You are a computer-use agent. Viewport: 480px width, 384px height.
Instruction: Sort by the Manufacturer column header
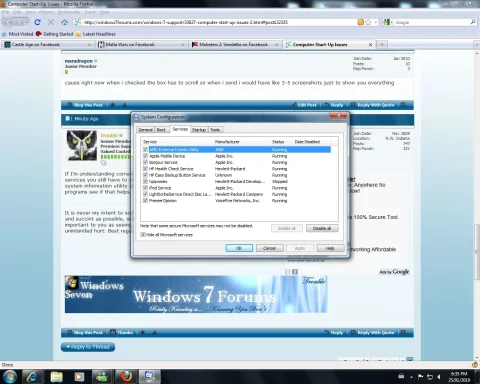(x=241, y=142)
